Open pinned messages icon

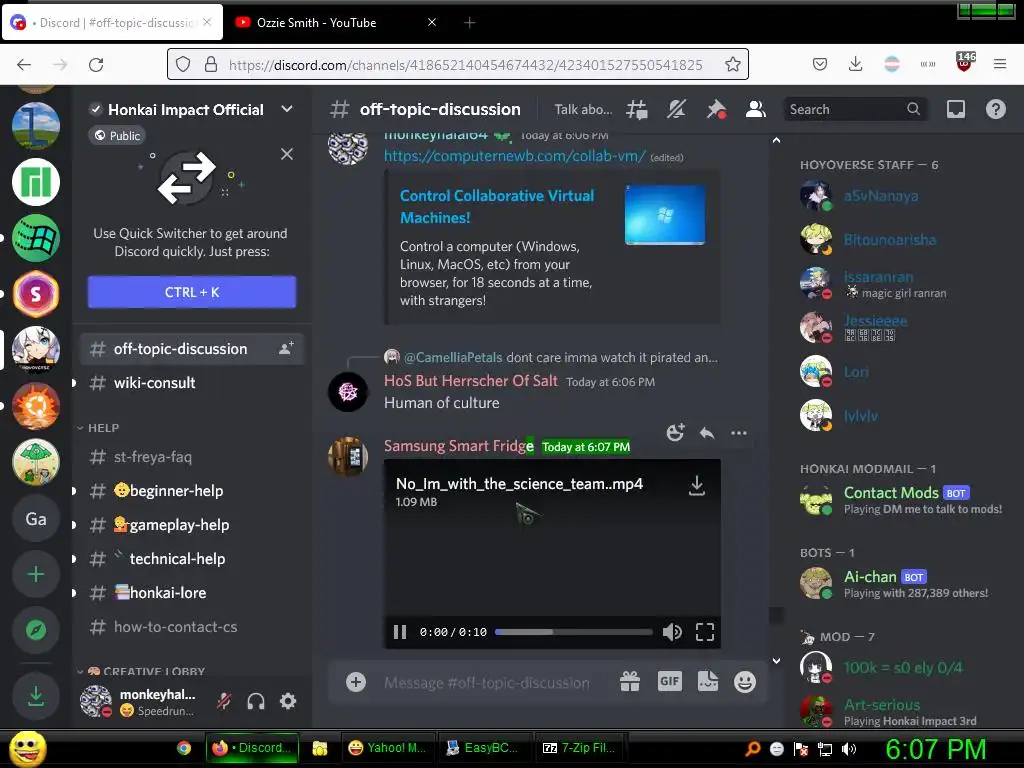tap(716, 109)
